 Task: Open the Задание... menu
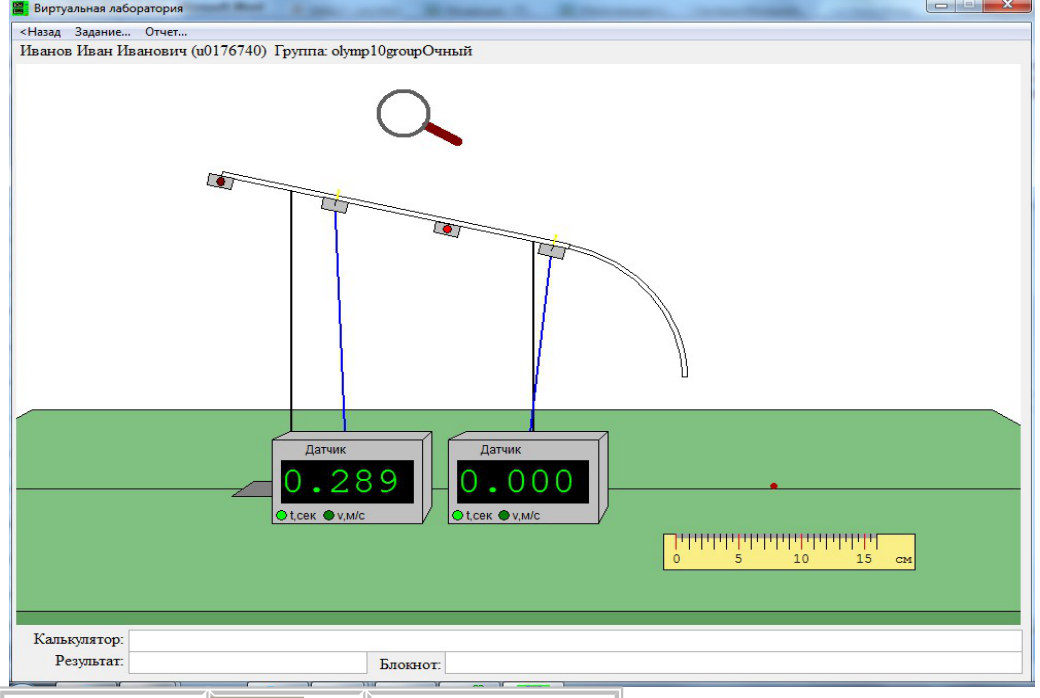tap(103, 32)
